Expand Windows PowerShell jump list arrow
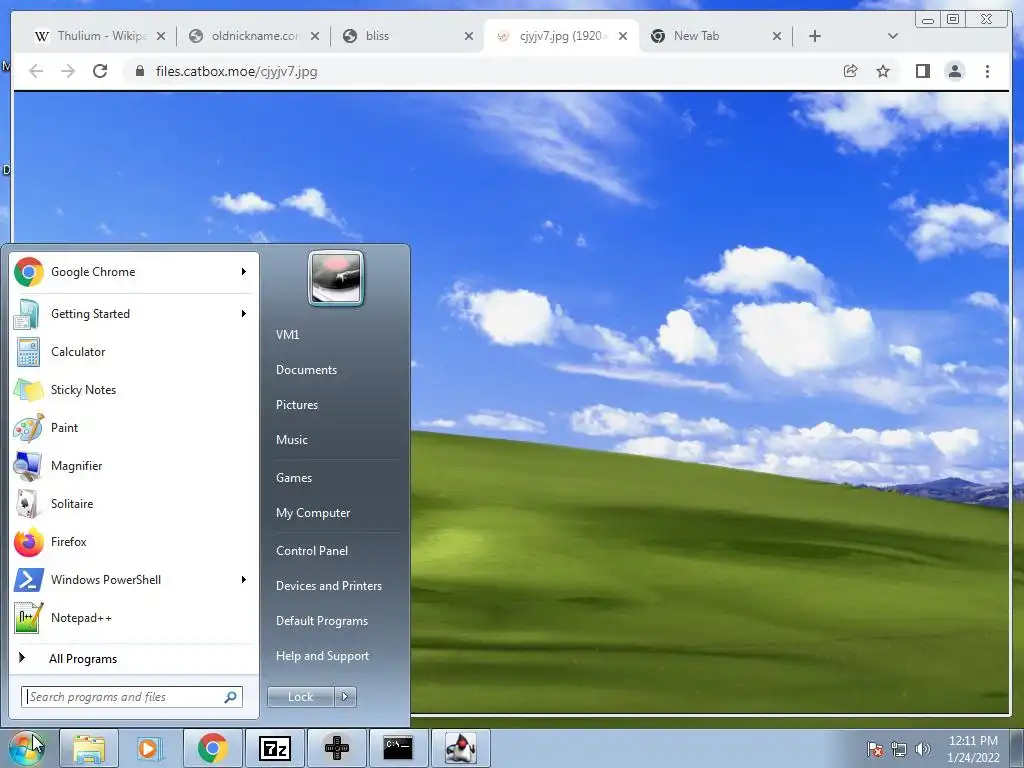 pos(244,579)
